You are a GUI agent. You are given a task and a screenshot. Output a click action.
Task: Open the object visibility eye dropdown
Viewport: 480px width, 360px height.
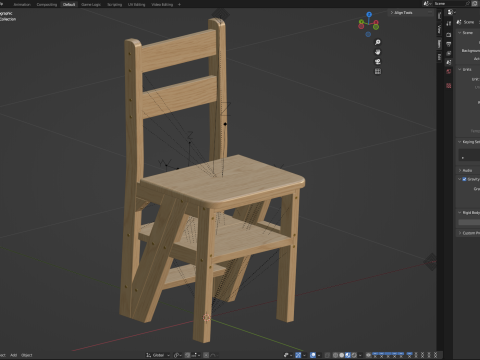point(369,355)
